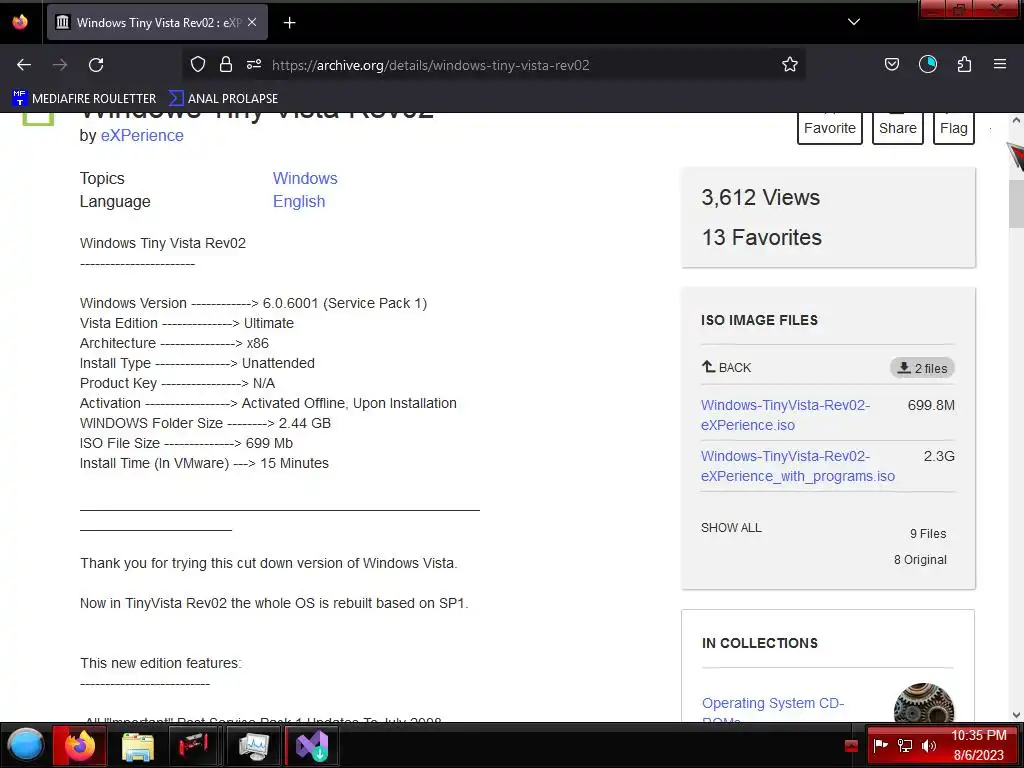Open Visual Studio Installer on the taskbar
1024x768 pixels.
click(x=312, y=746)
